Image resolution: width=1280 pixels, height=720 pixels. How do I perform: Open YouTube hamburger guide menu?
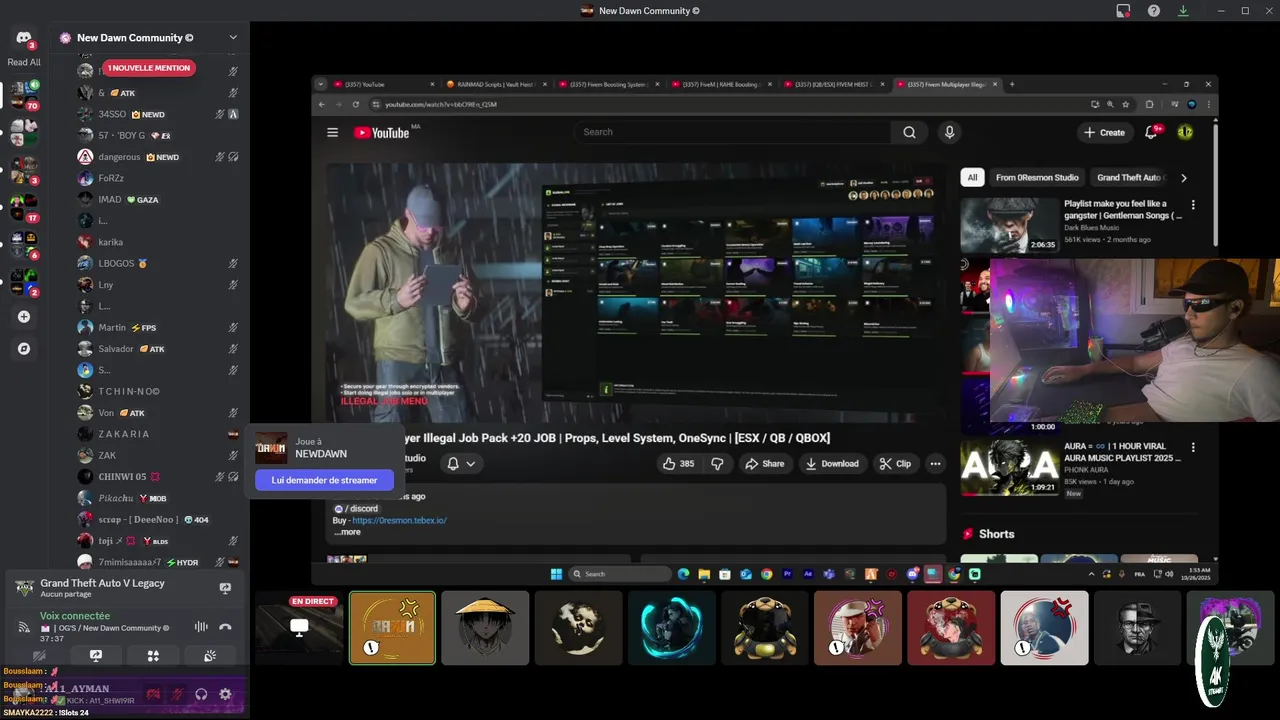pos(332,132)
